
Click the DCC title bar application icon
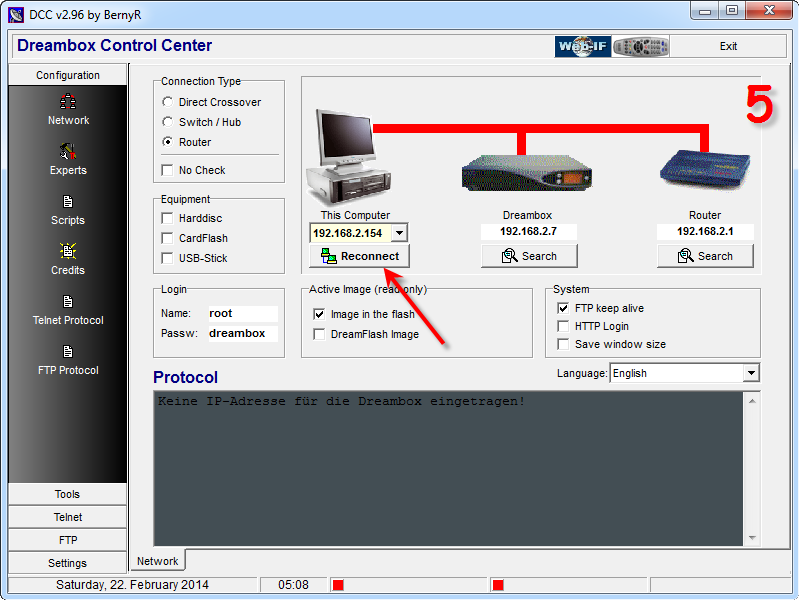point(16,15)
